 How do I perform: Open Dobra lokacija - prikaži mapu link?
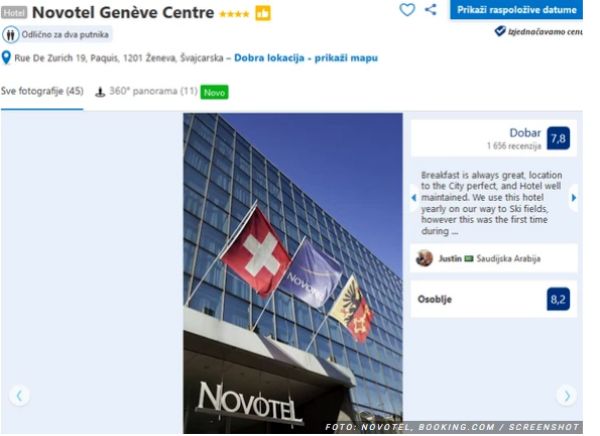[x=306, y=58]
